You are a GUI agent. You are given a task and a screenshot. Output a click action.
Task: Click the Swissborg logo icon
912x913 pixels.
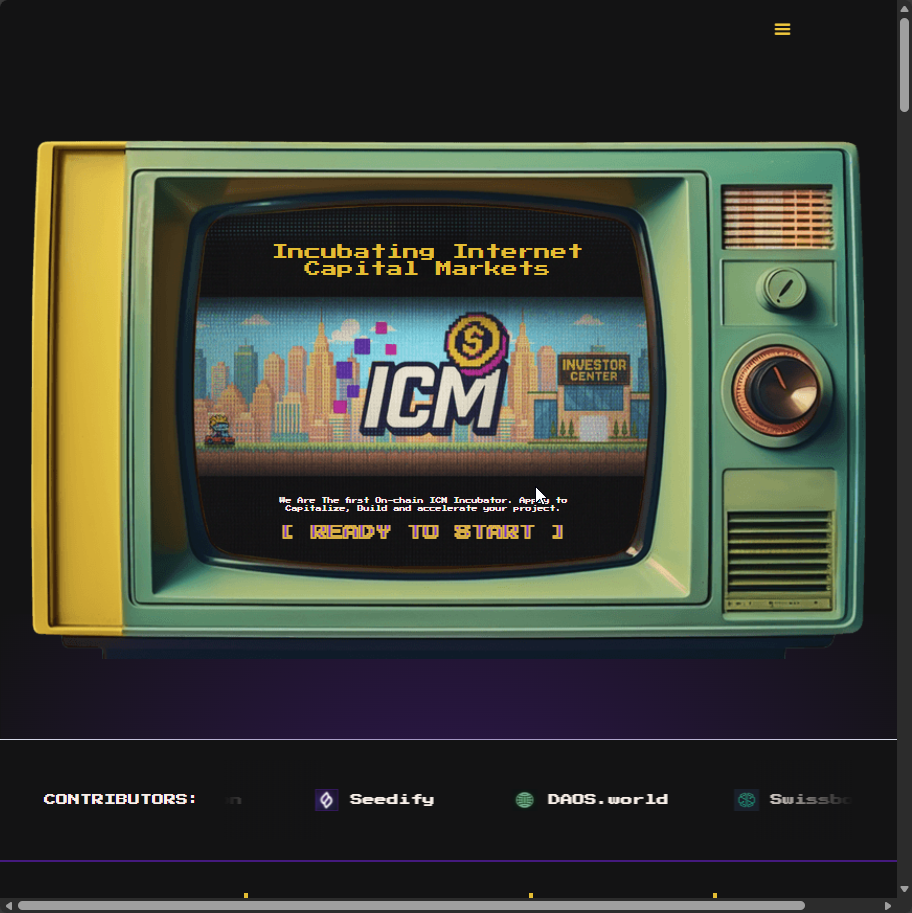[x=746, y=800]
